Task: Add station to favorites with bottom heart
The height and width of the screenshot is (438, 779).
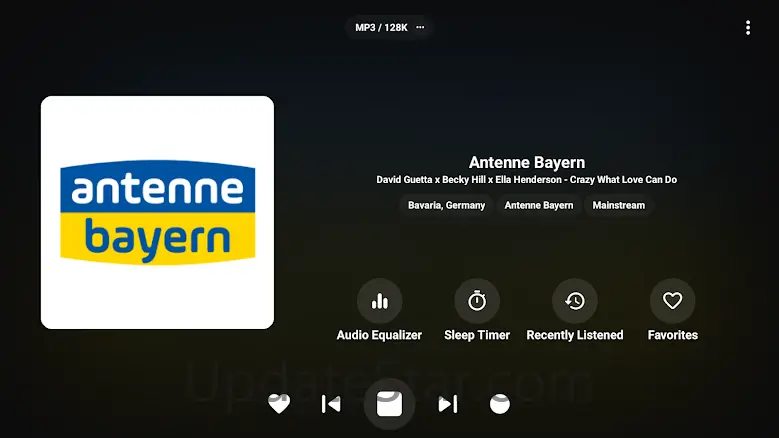Action: [x=279, y=404]
